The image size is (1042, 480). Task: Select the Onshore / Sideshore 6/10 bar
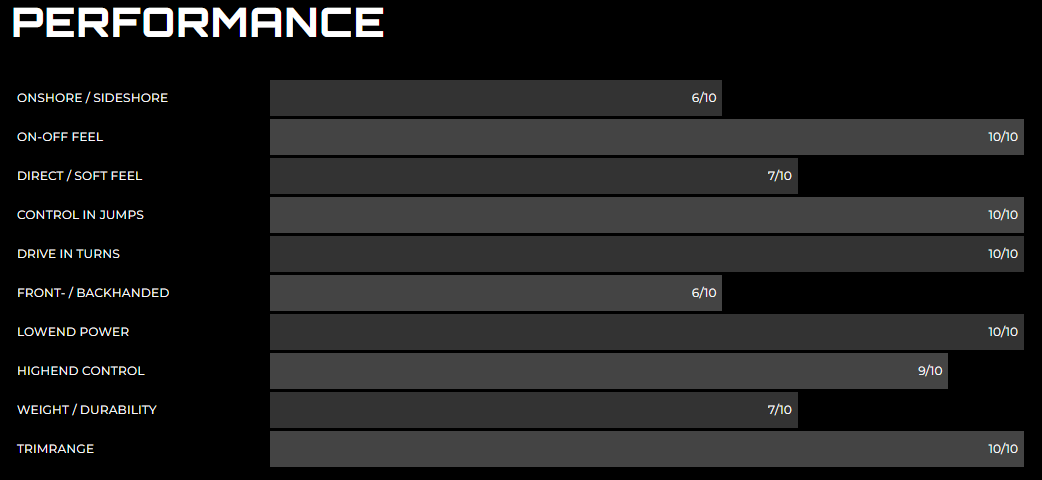496,98
